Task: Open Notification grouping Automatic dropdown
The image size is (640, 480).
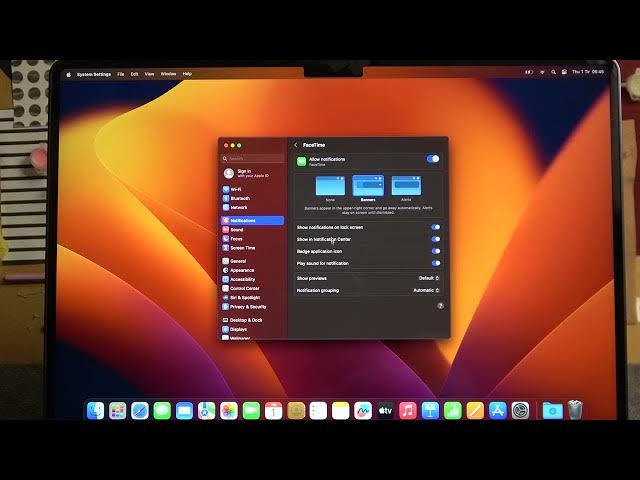Action: click(426, 290)
